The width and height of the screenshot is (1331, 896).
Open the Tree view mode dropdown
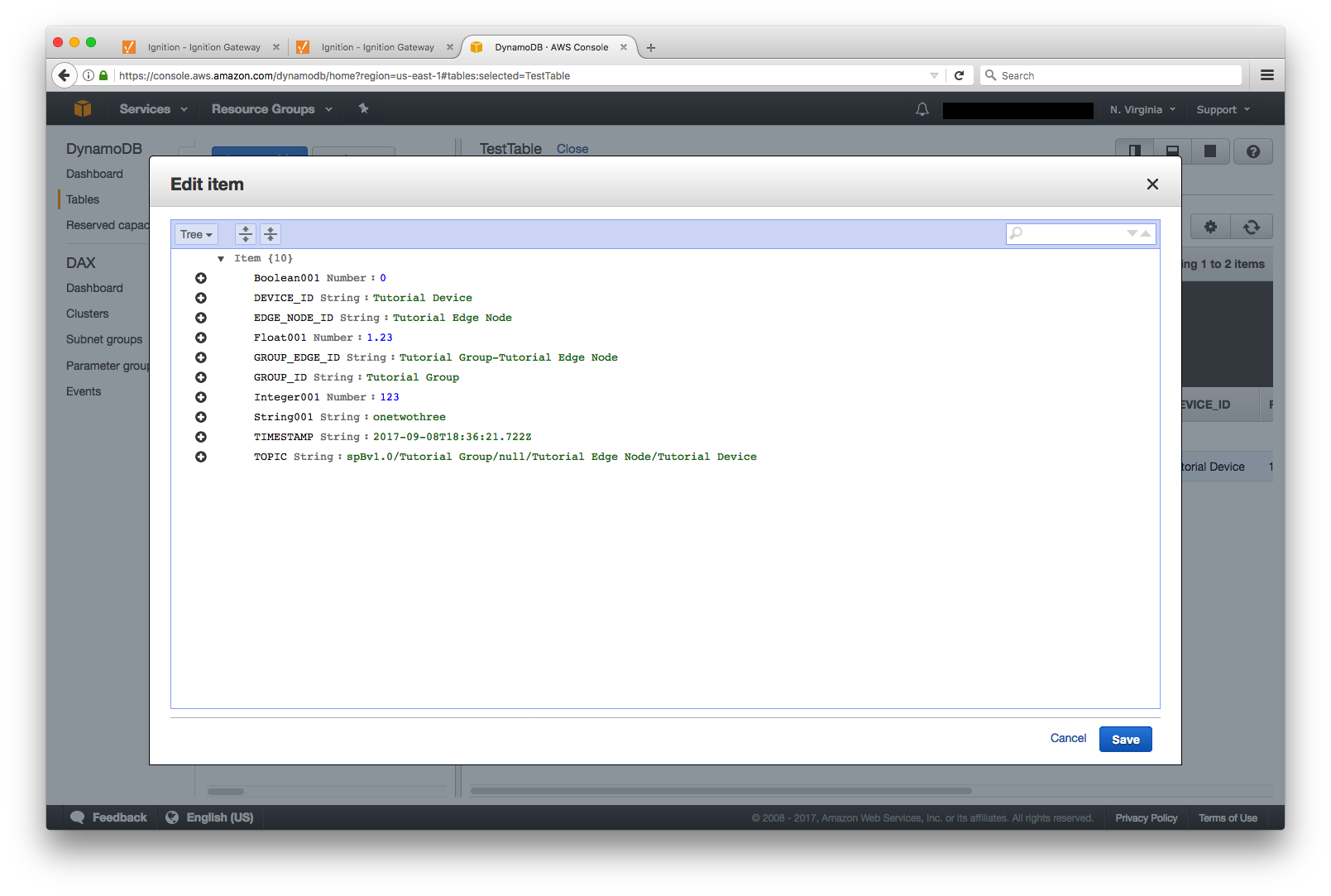(196, 234)
